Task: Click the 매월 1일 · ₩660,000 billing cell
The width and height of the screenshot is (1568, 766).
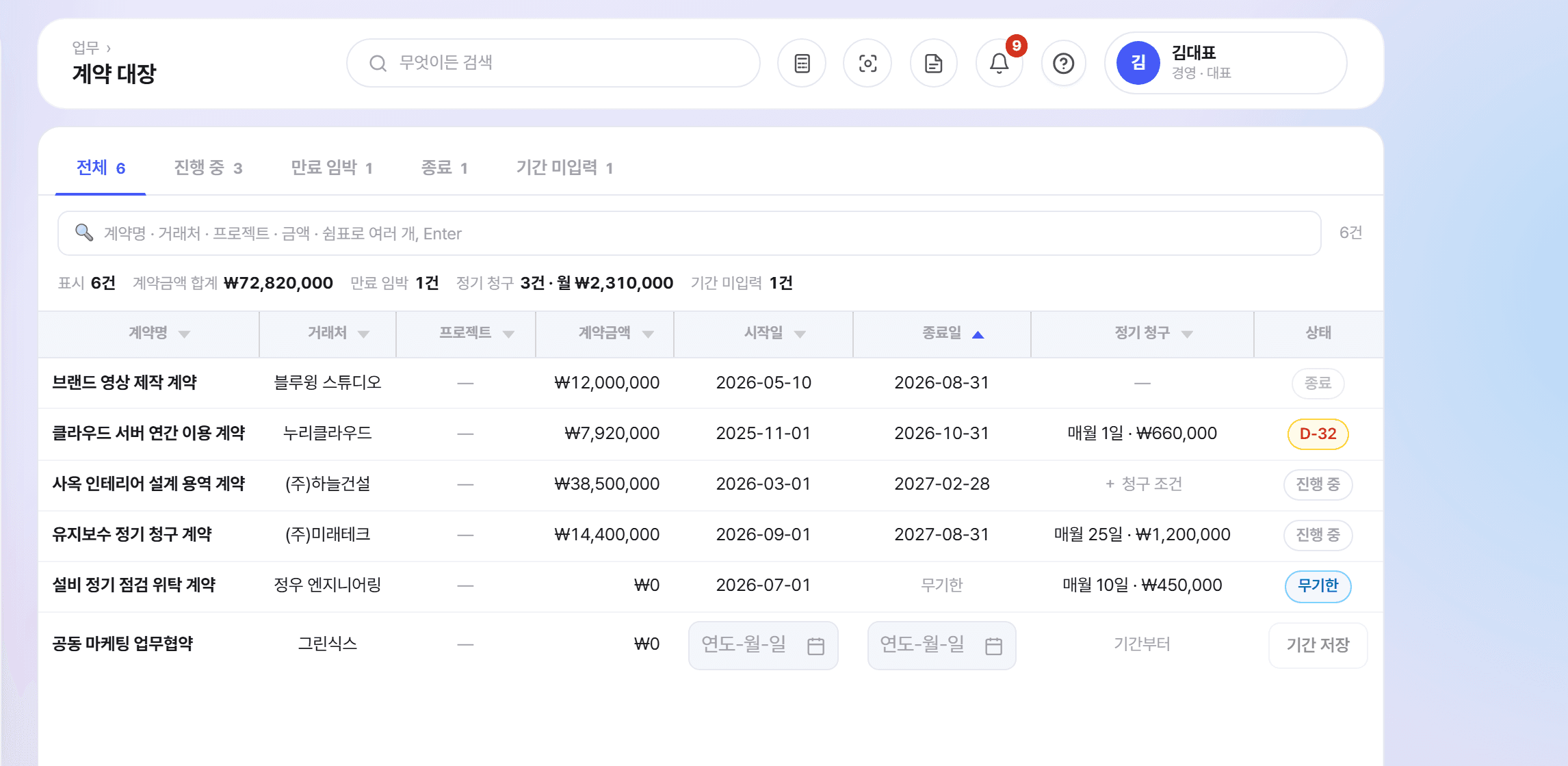Action: [x=1142, y=434]
